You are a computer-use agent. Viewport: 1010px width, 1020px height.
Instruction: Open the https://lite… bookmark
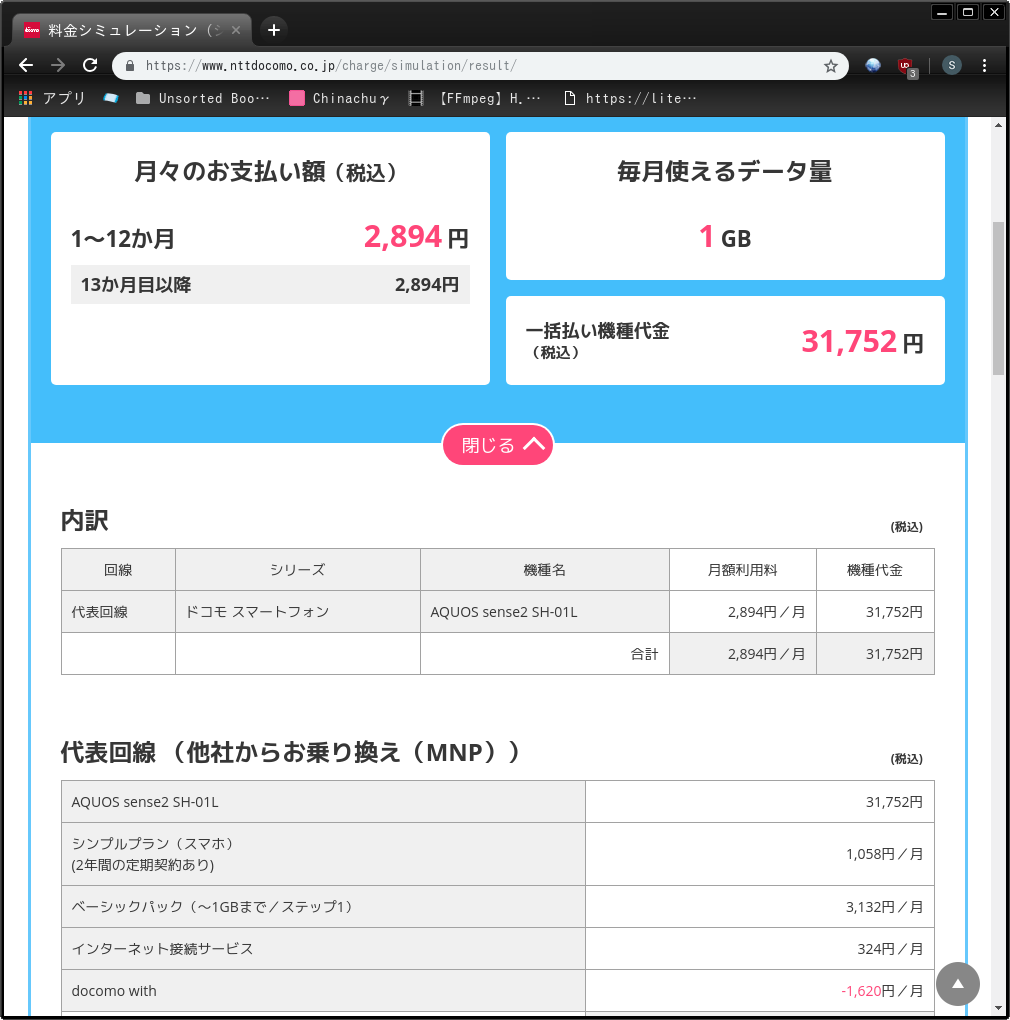pyautogui.click(x=630, y=98)
